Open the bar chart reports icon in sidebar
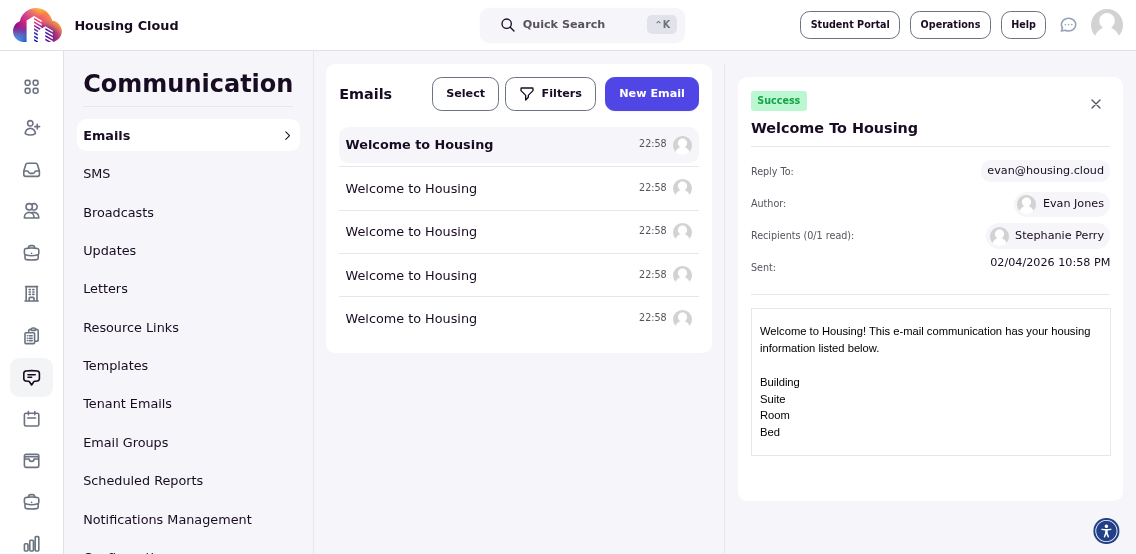1136x554 pixels. tap(31, 544)
